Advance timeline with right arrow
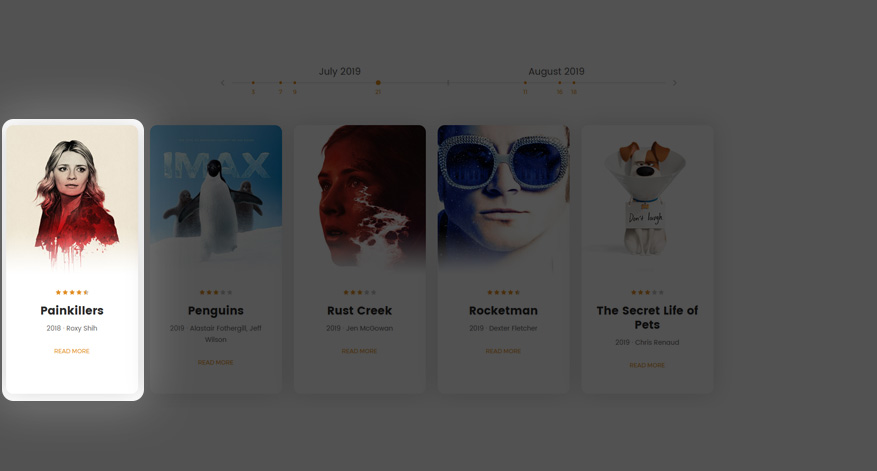 coord(675,83)
